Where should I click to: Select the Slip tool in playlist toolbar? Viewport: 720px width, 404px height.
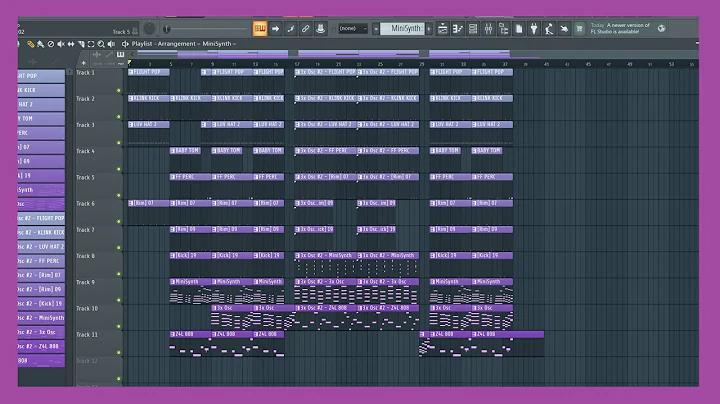point(71,44)
